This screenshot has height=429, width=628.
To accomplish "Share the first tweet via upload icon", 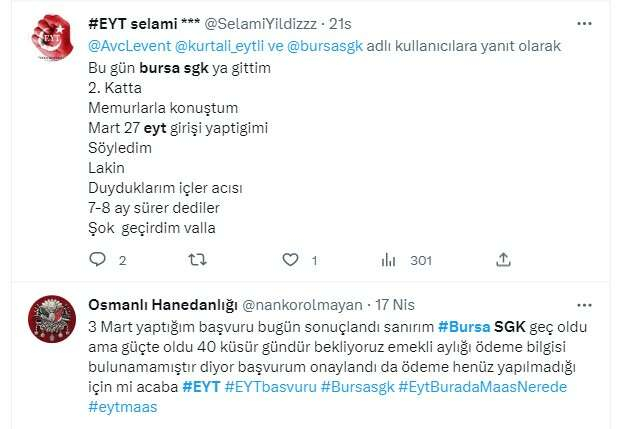I will (503, 260).
